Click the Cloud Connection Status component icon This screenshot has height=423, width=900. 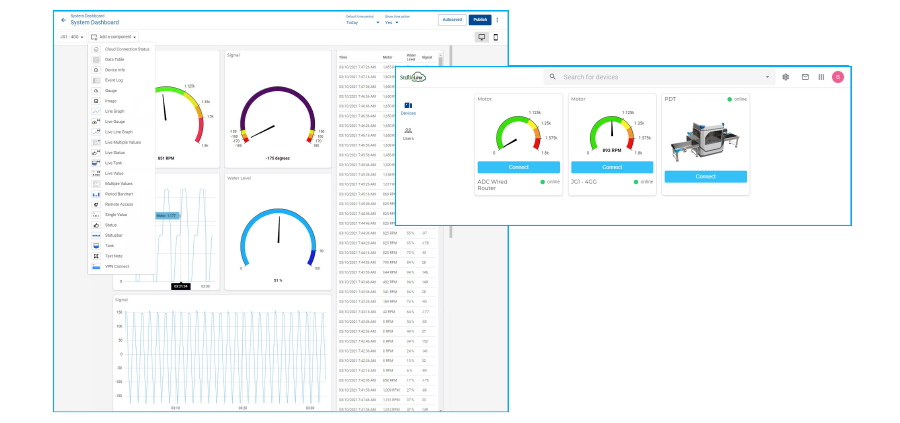tap(96, 49)
